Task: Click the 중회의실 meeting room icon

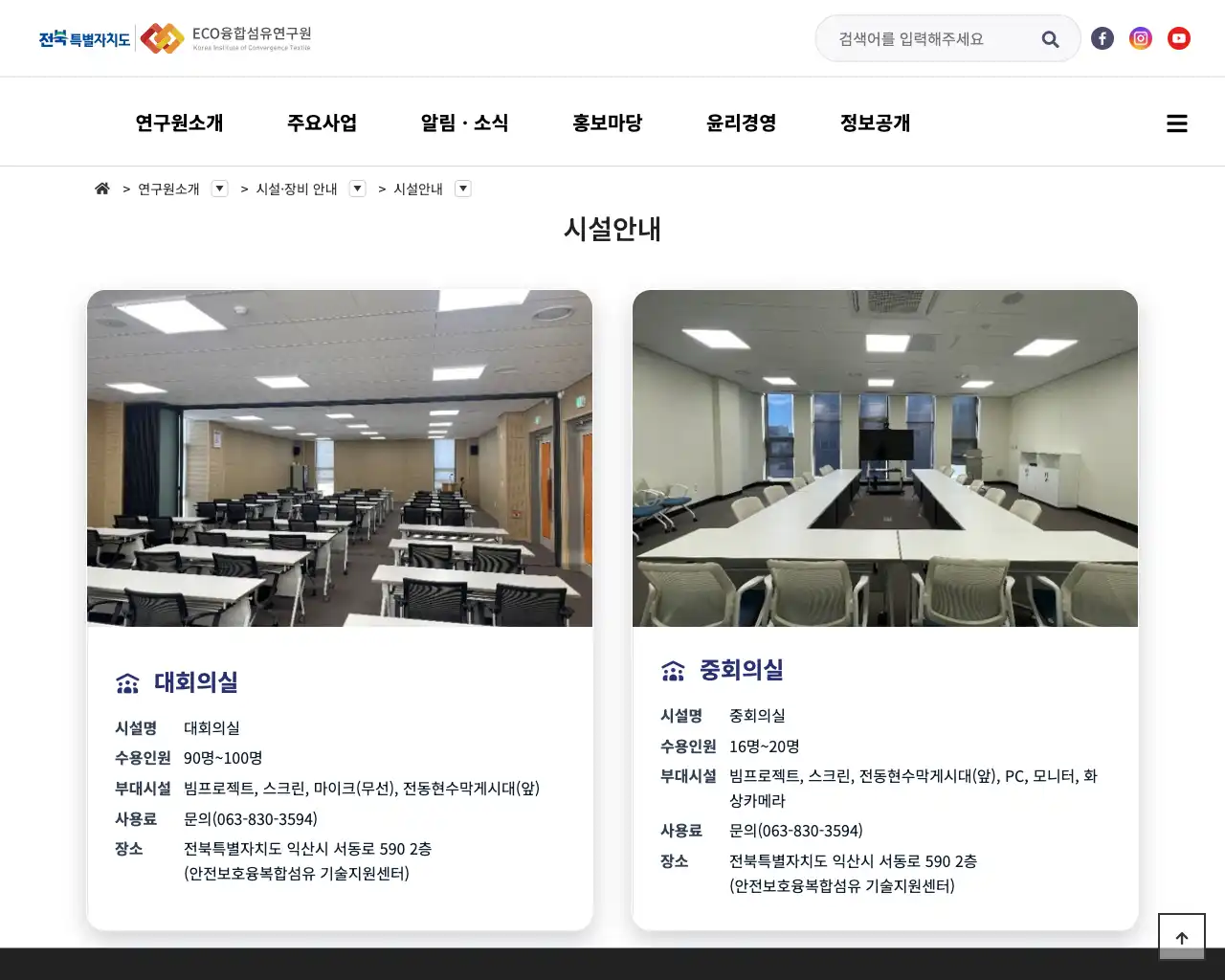Action: [673, 670]
